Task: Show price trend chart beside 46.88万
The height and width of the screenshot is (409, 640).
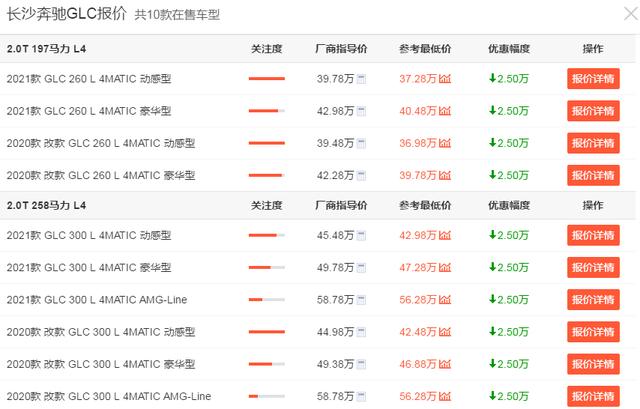Action: pyautogui.click(x=445, y=364)
